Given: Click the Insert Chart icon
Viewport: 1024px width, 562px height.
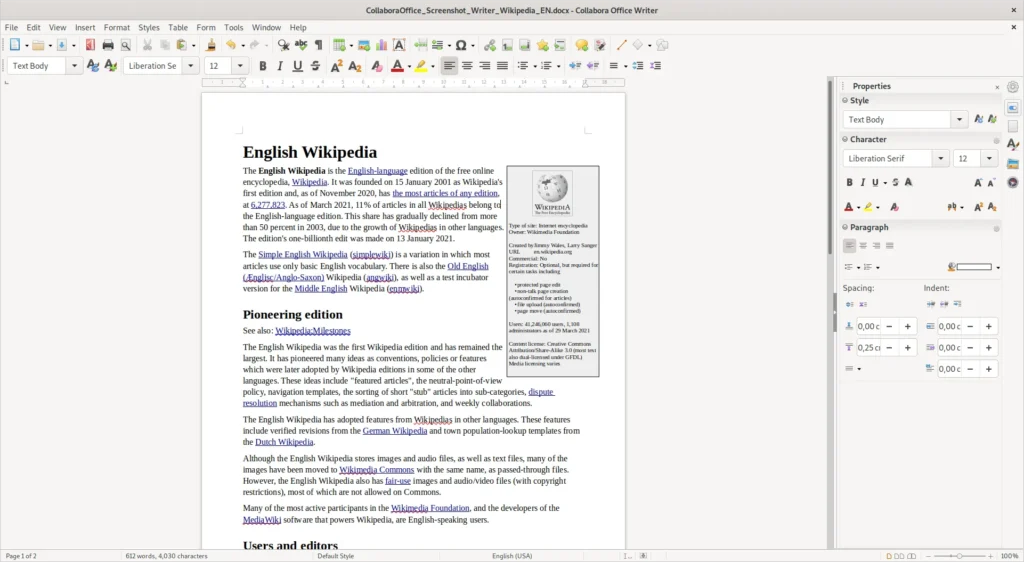Looking at the screenshot, I should click(381, 45).
